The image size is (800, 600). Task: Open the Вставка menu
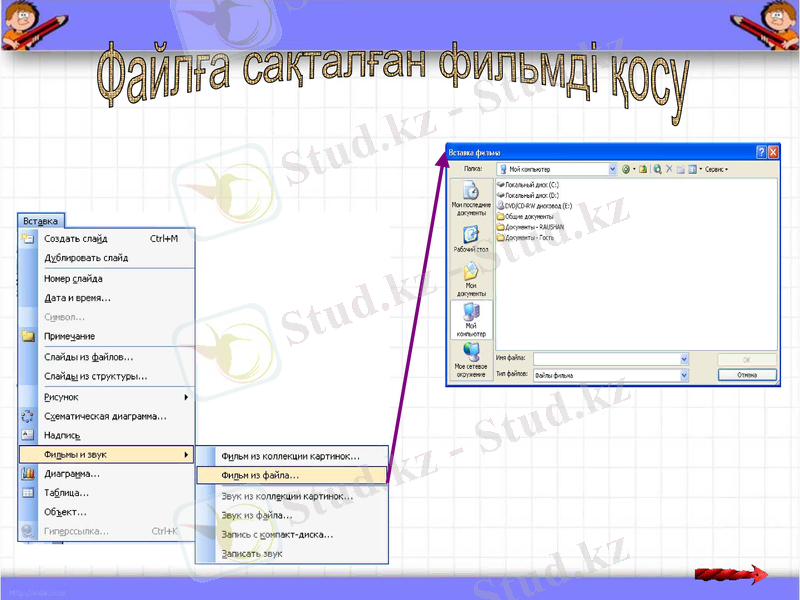tap(40, 221)
